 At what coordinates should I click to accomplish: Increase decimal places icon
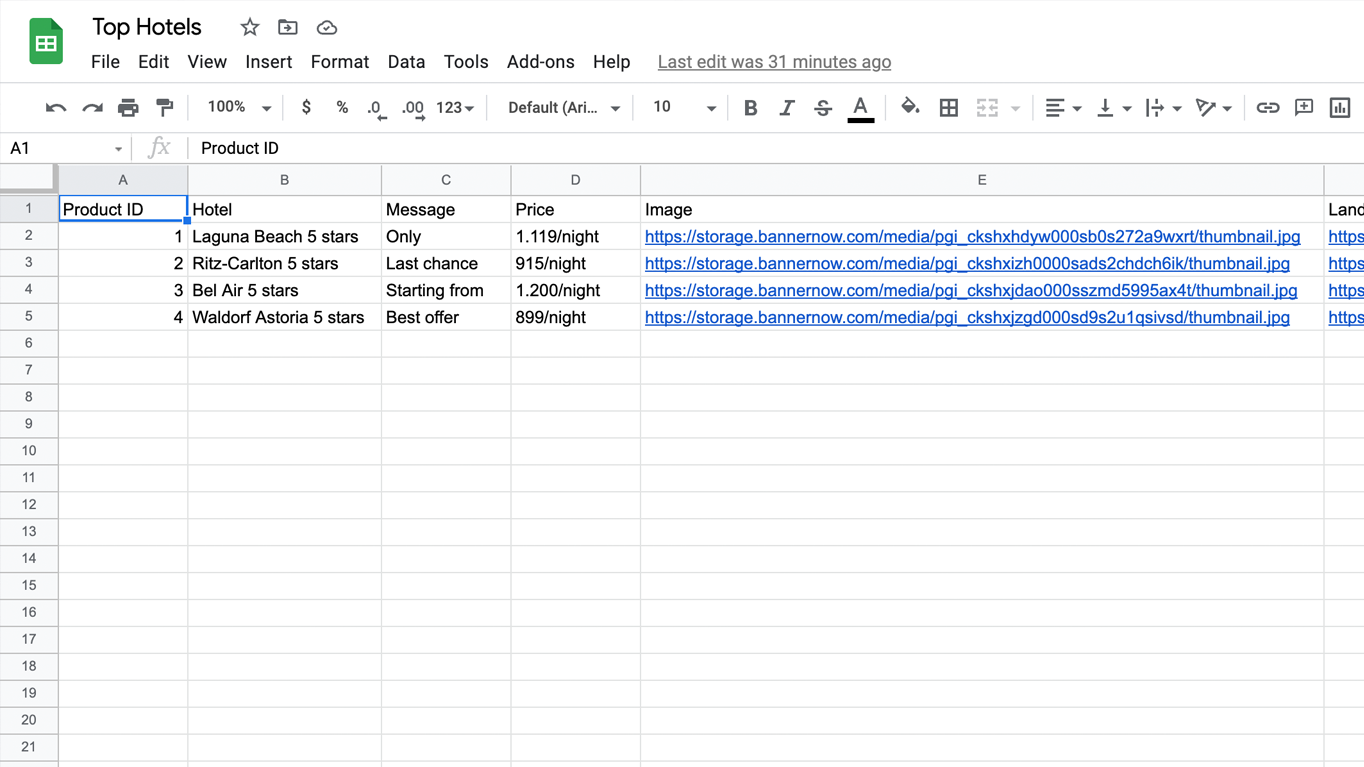pos(413,109)
